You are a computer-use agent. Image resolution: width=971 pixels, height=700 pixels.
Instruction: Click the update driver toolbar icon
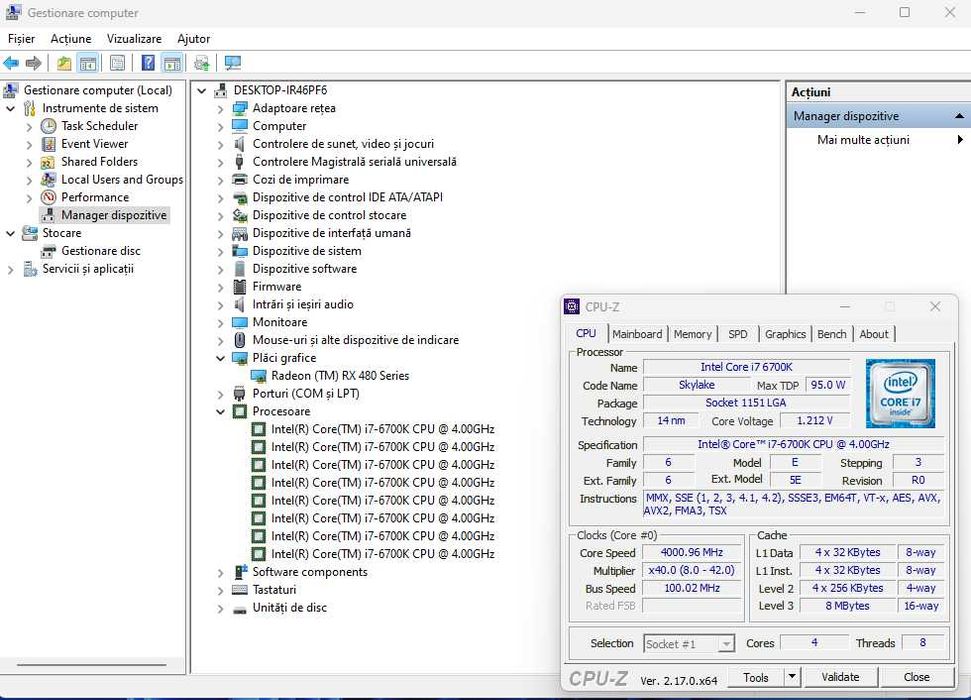(202, 63)
